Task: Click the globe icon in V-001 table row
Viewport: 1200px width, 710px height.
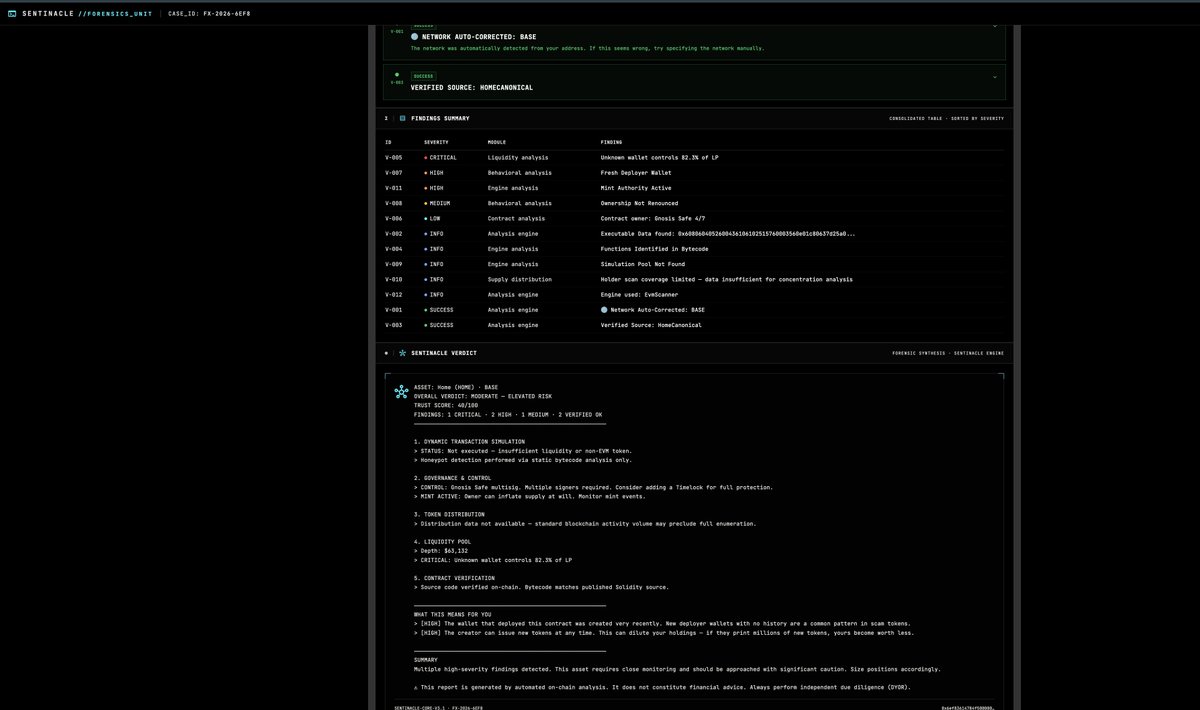Action: coord(604,310)
